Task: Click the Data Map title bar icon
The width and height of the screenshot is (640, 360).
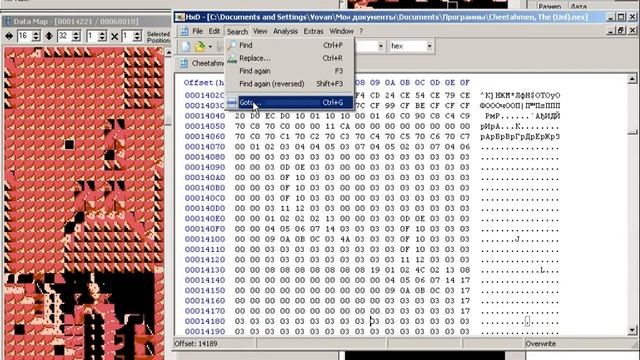Action: (8, 21)
